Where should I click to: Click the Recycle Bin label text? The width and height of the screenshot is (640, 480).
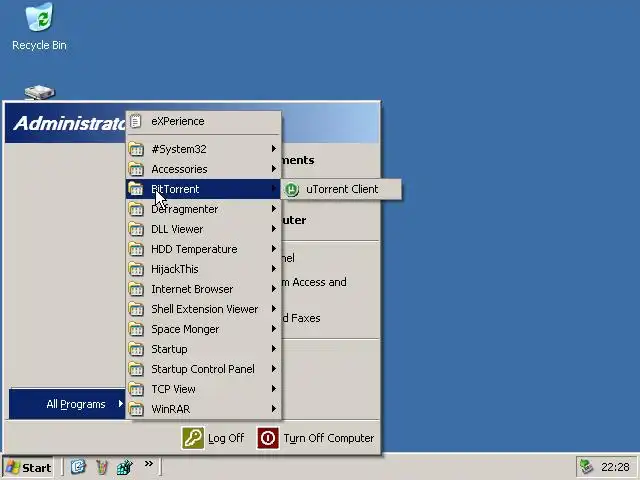pos(39,45)
